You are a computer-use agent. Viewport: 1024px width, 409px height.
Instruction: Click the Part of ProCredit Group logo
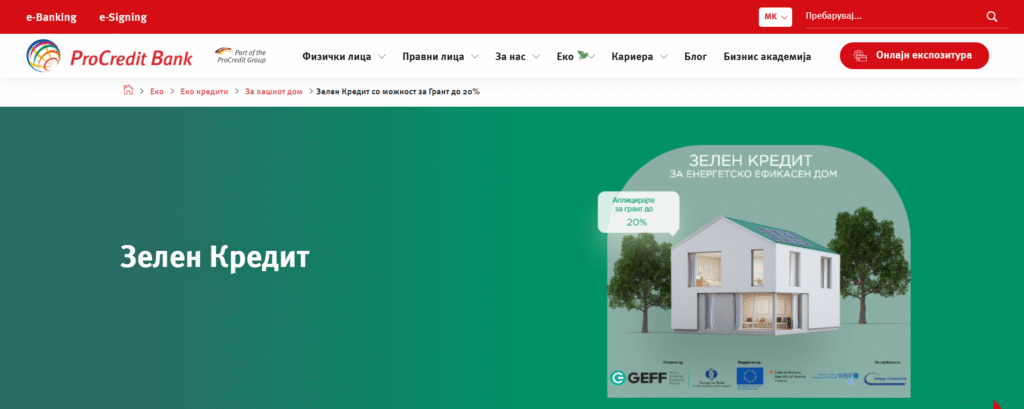pyautogui.click(x=241, y=56)
